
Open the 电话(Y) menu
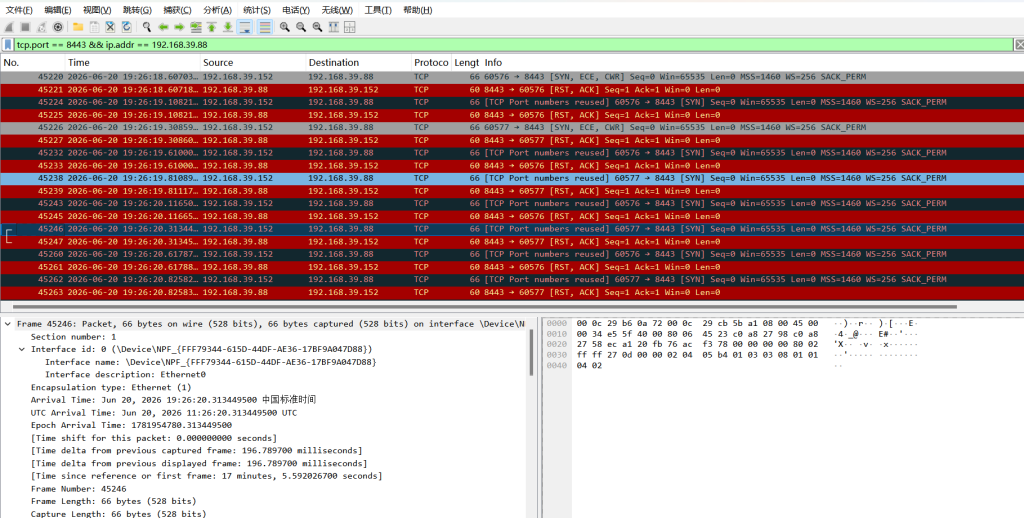[296, 10]
